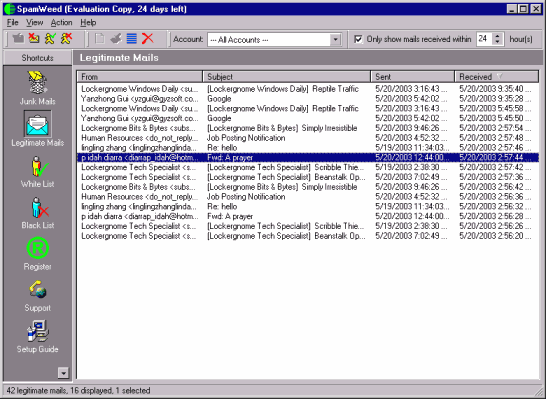The height and width of the screenshot is (399, 546).
Task: Select the Scribble Thie... mail received 2:57:42
Action: click(308, 167)
